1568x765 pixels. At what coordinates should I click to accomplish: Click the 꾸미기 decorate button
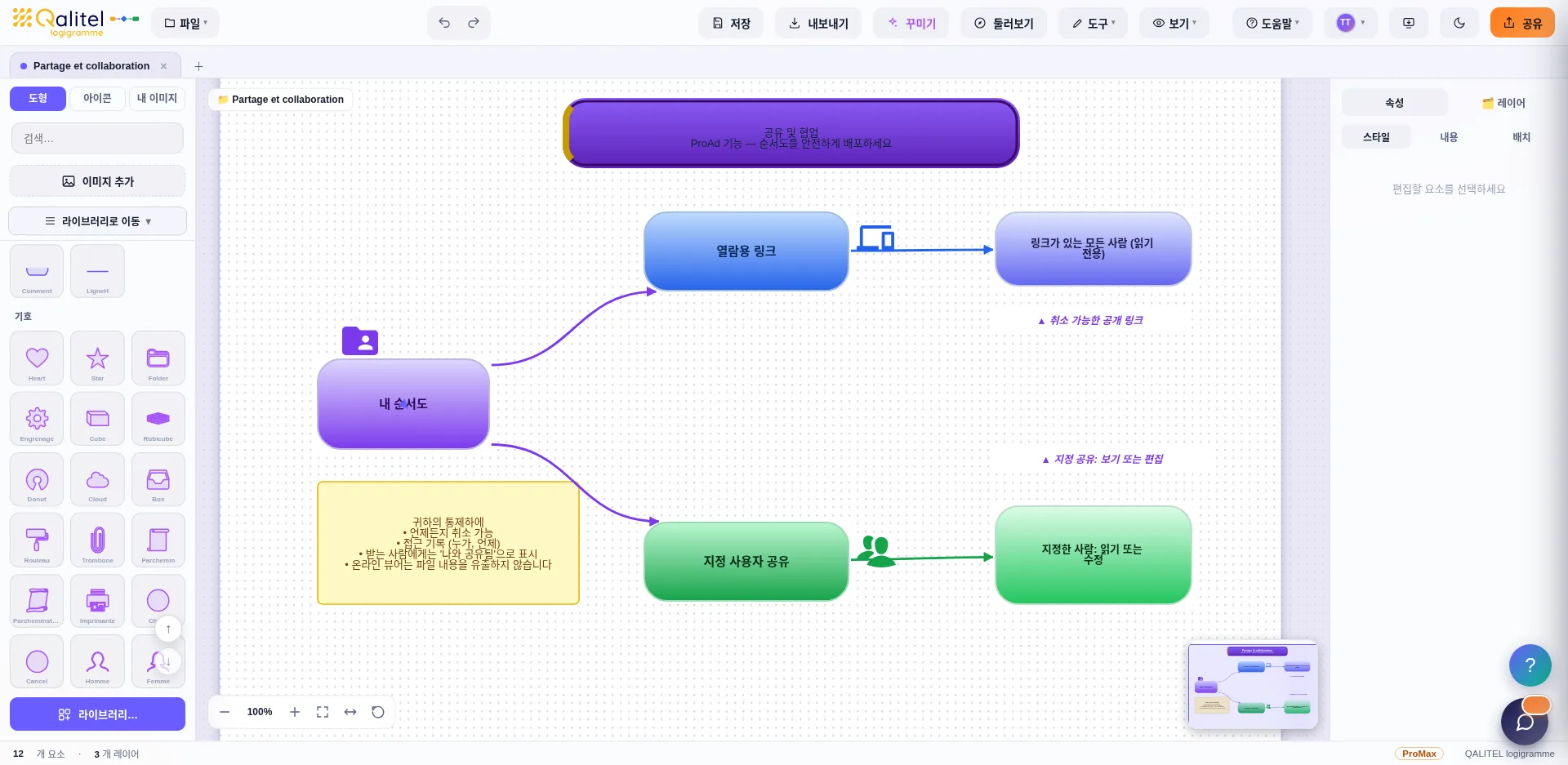tap(911, 23)
